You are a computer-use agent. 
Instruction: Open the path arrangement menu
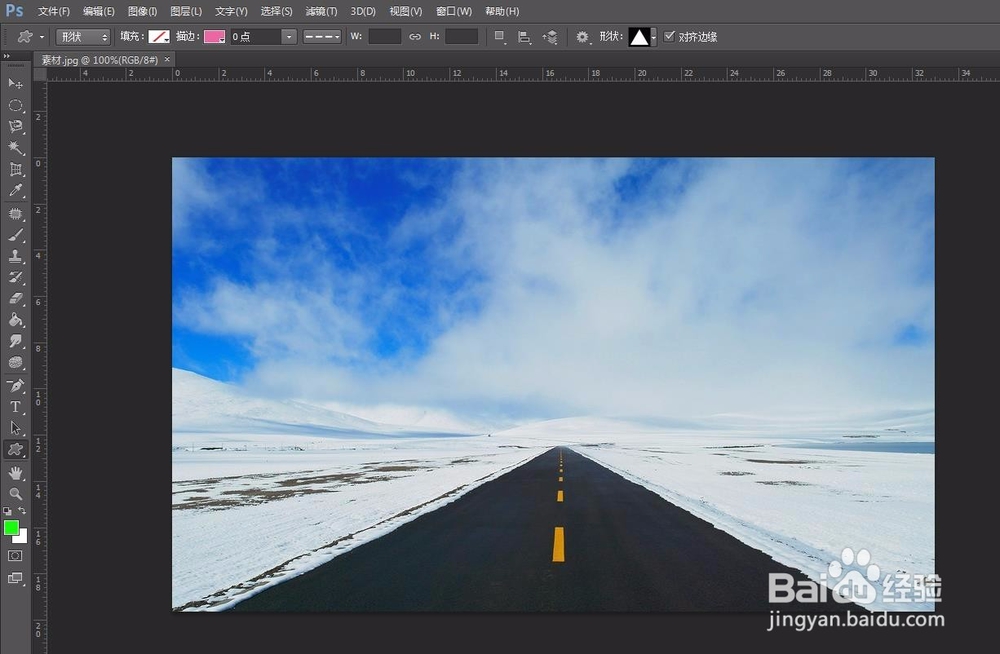(550, 37)
